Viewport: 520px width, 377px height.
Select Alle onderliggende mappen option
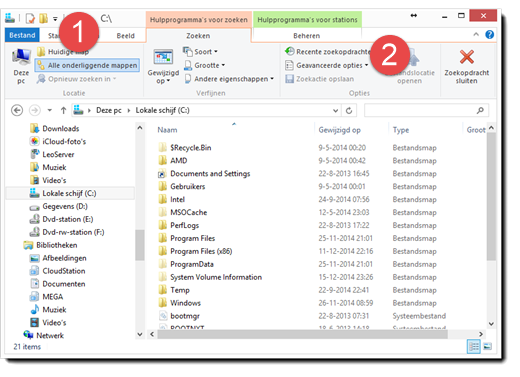coord(87,65)
